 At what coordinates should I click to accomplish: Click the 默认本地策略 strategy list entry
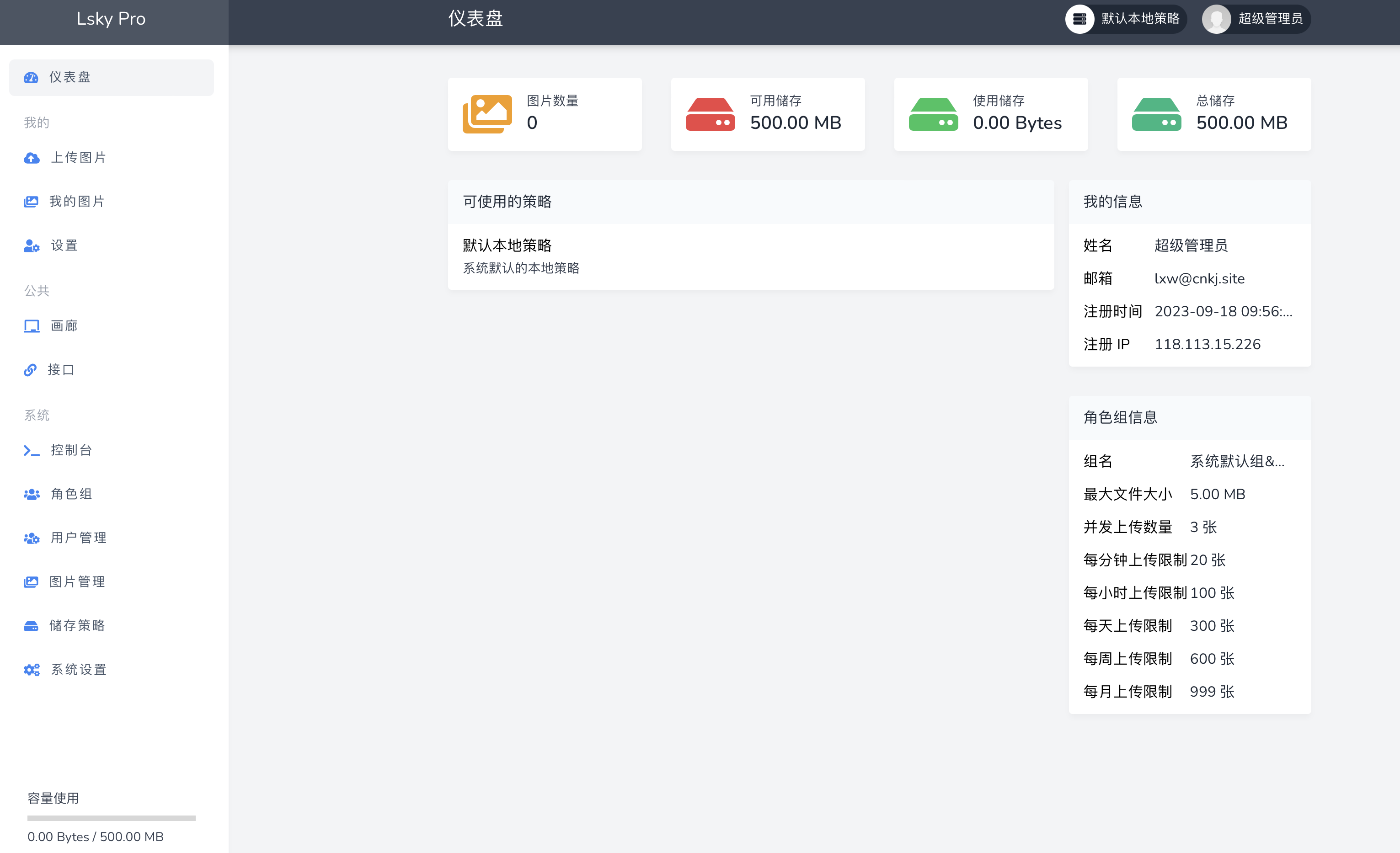tap(507, 245)
